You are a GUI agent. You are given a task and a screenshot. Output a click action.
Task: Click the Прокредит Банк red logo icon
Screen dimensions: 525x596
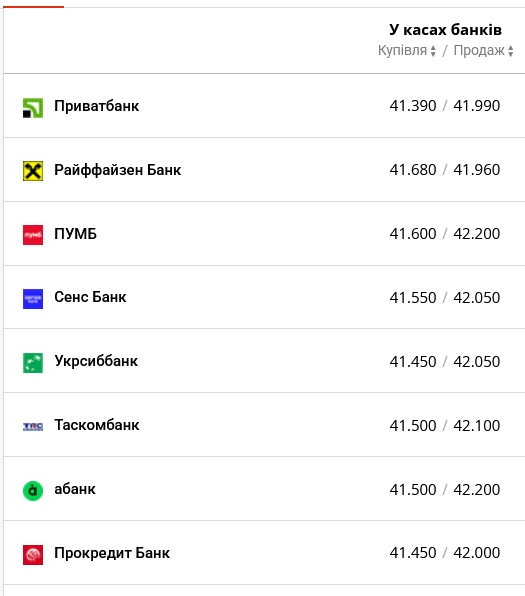pyautogui.click(x=33, y=555)
